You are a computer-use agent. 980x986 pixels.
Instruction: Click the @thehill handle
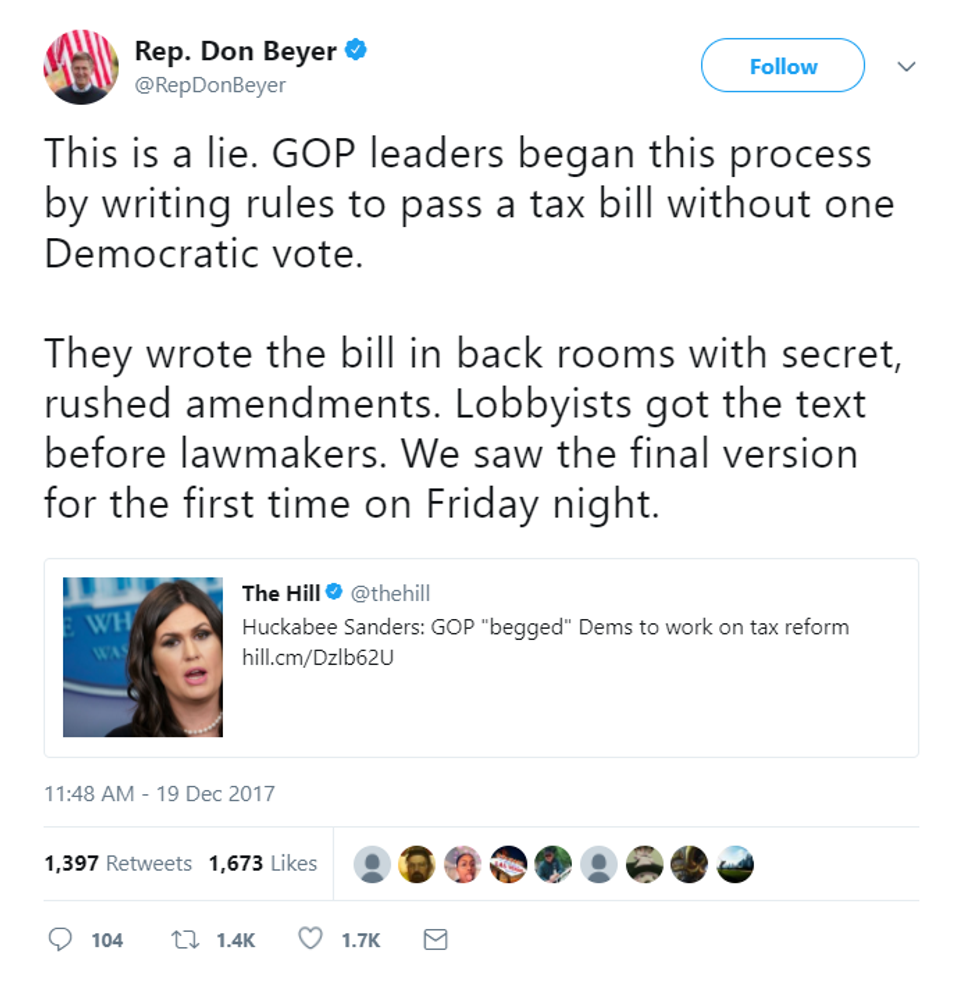[x=390, y=593]
